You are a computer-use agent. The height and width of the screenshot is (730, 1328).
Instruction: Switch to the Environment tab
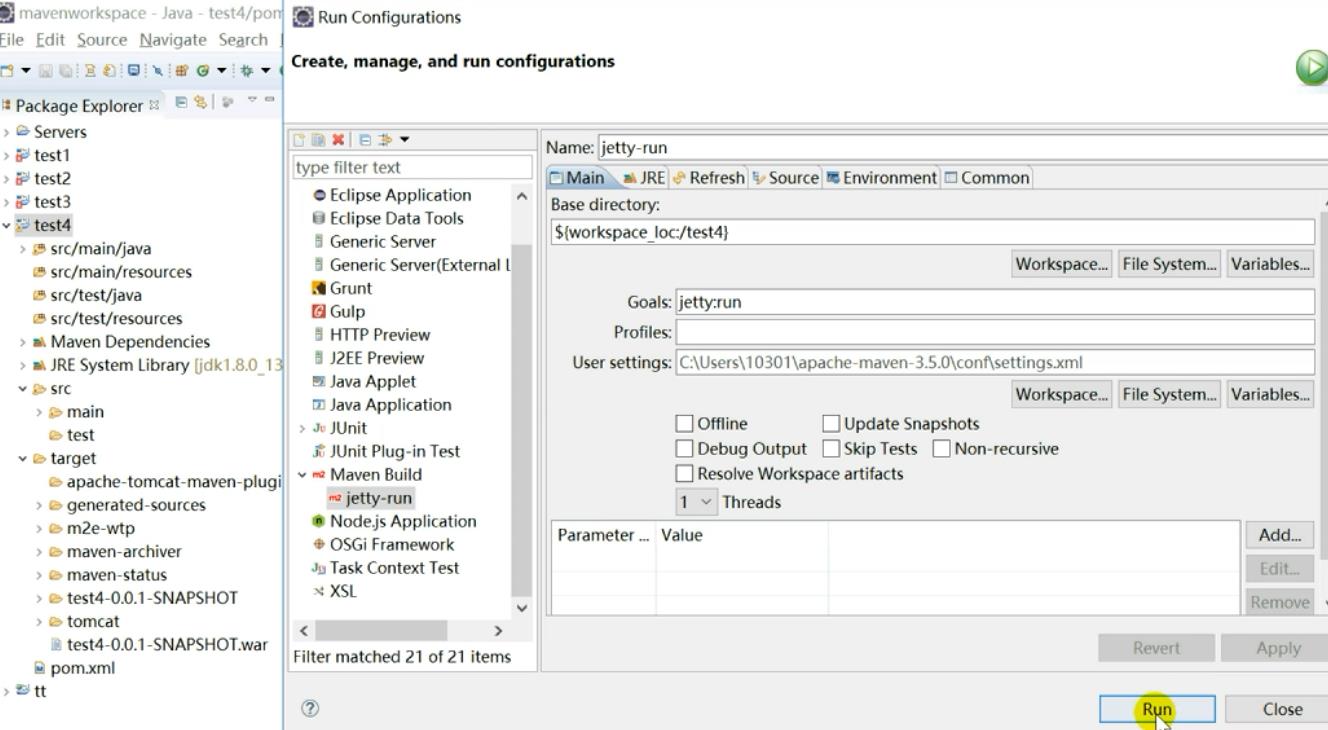(881, 178)
